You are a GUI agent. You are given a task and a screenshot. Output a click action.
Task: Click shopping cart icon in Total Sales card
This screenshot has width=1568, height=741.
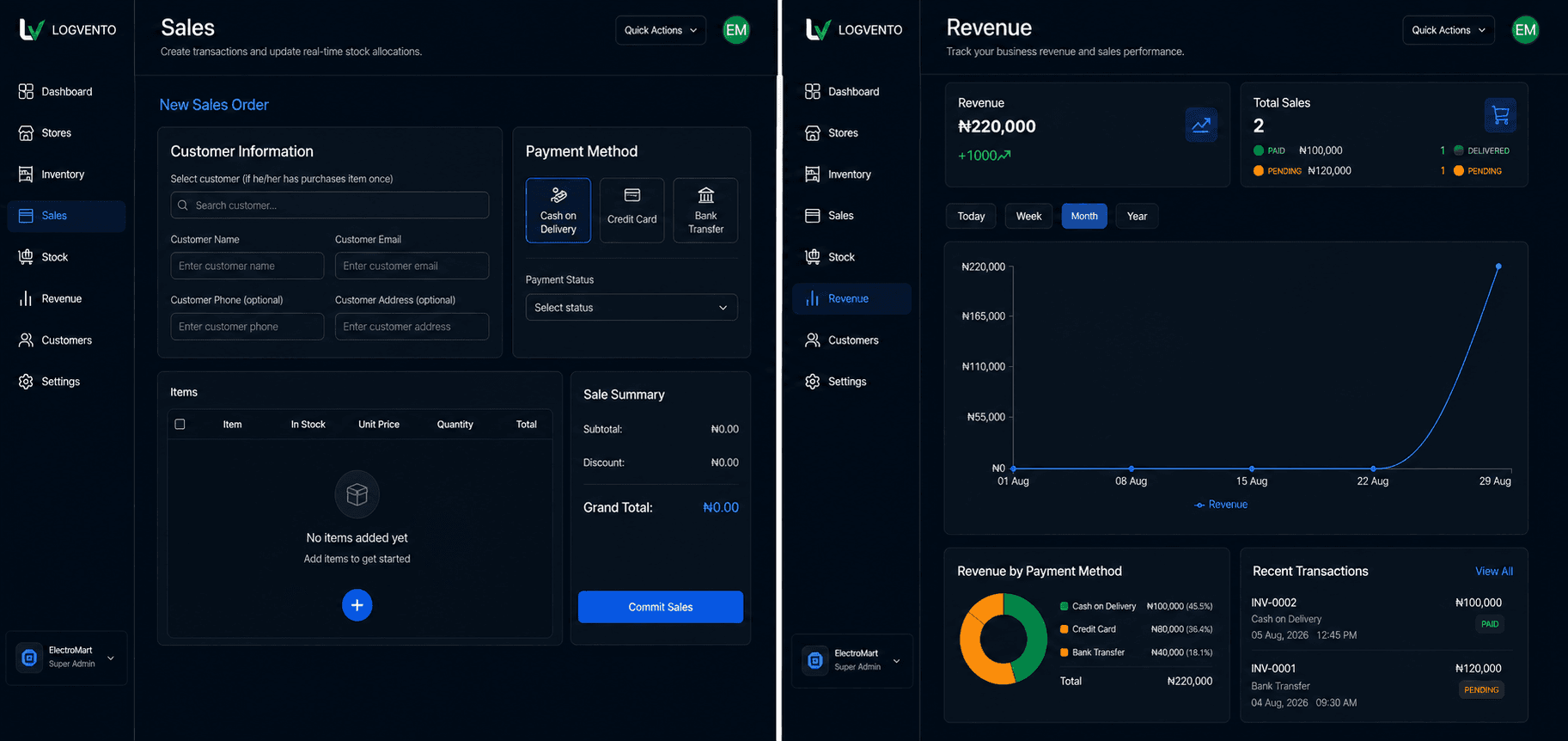[x=1500, y=115]
